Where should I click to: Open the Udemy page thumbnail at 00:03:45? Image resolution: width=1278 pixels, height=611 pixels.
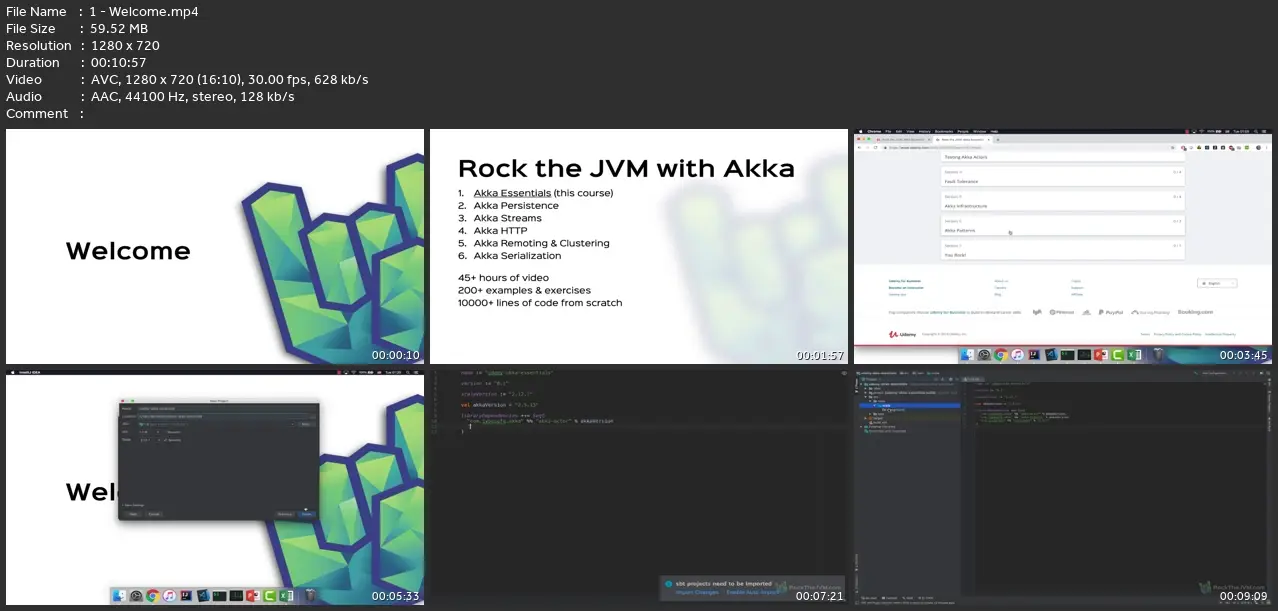[1063, 246]
